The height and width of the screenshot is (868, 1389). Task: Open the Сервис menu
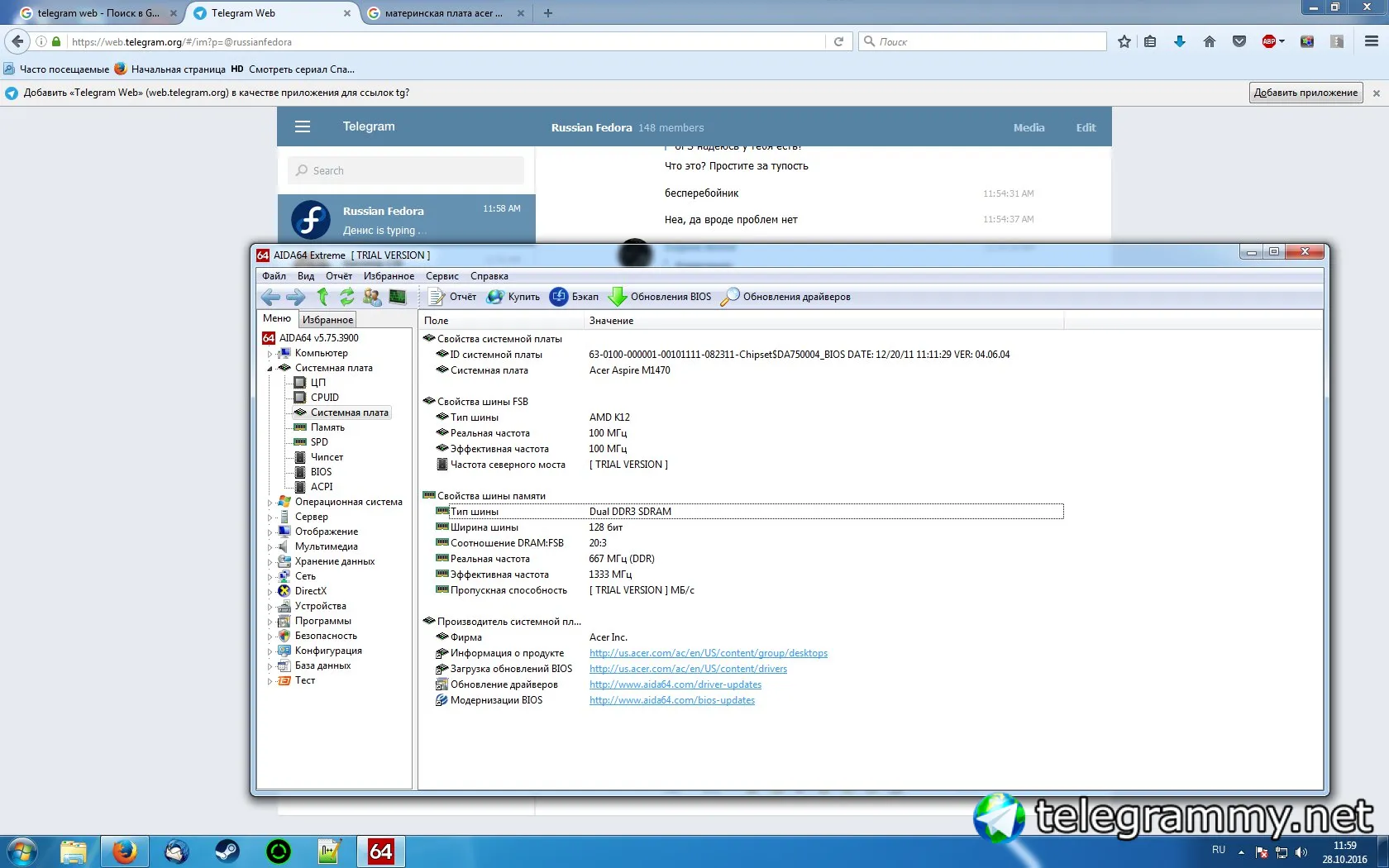[442, 276]
